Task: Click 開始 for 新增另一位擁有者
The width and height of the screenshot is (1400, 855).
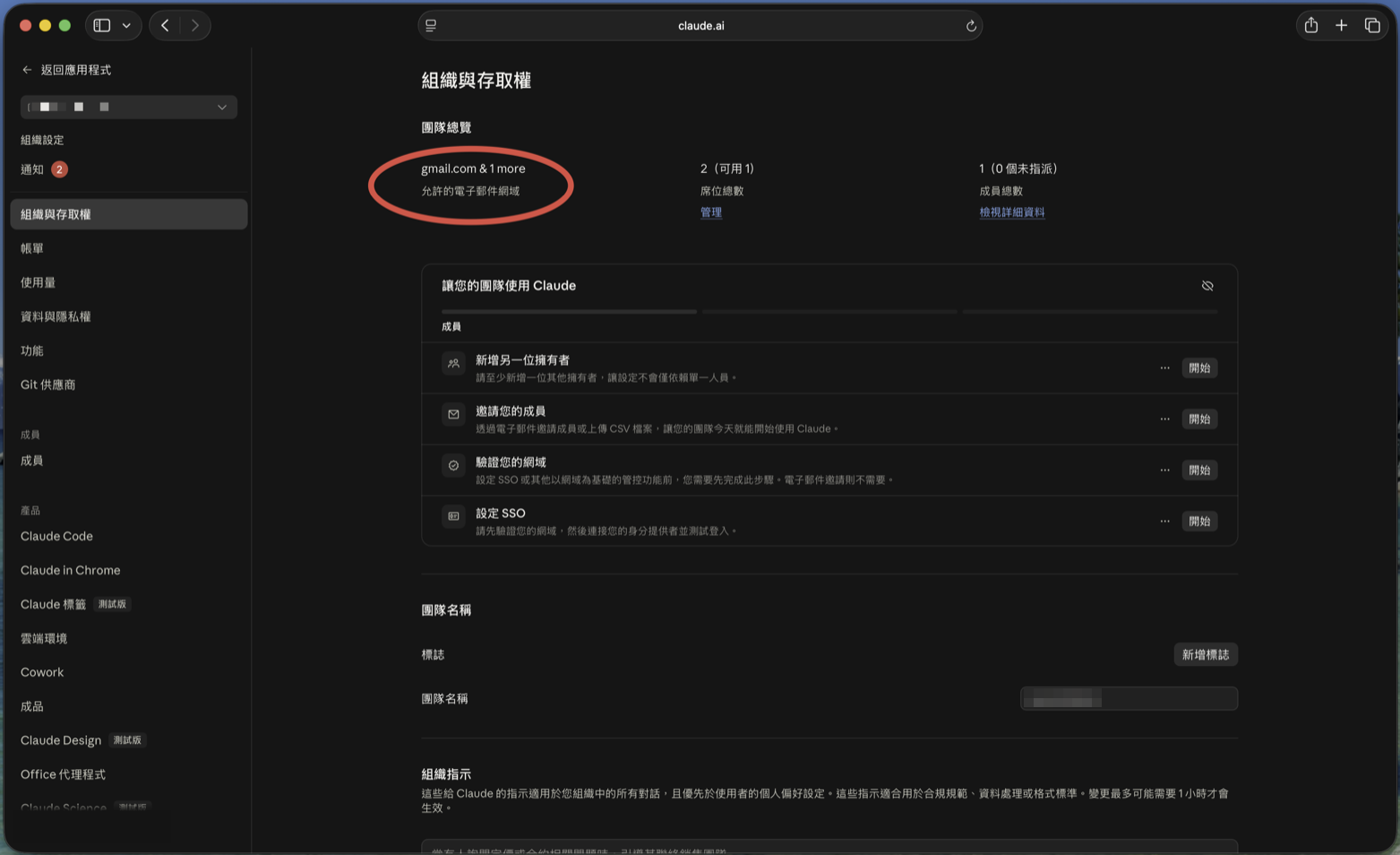Action: click(x=1199, y=368)
